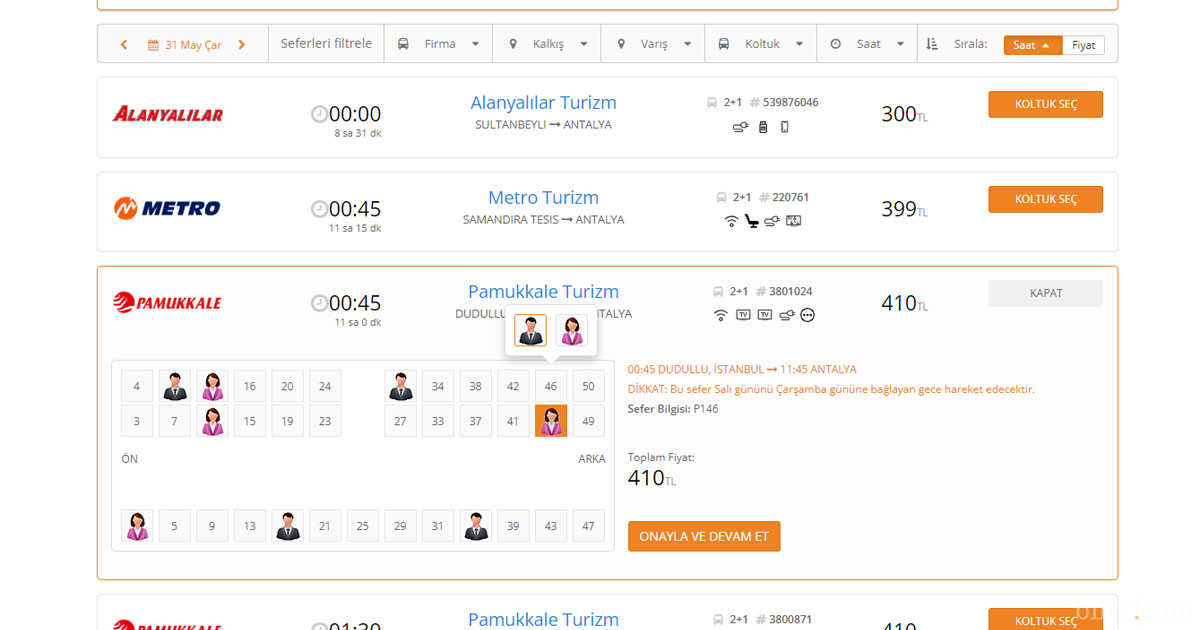Choose seats for the Metro Turizm trip

coord(1045,199)
